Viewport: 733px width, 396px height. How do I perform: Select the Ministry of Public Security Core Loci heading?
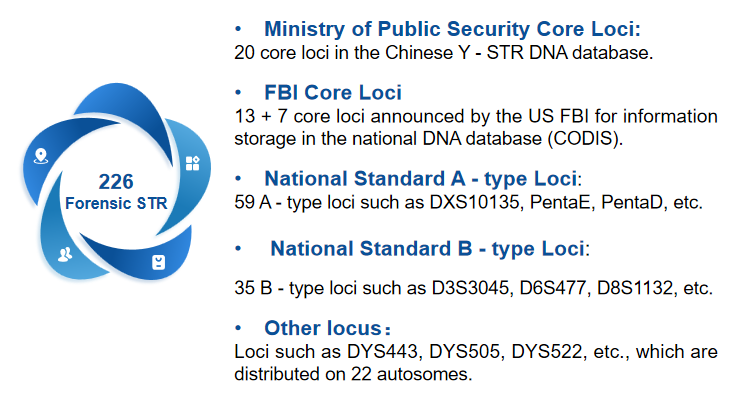[x=452, y=29]
